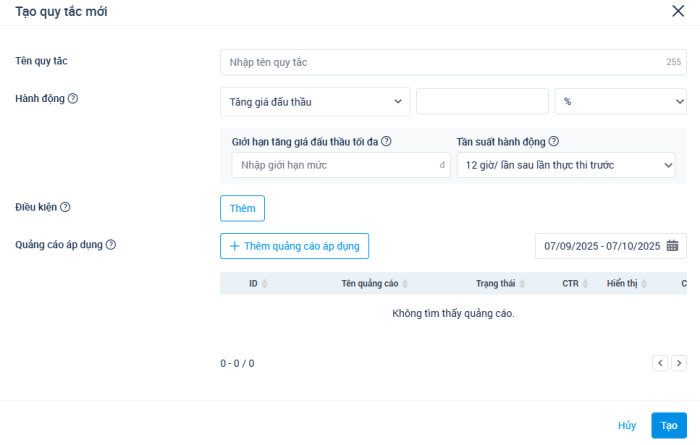Go to next page arrow
Screen dimensions: 700x445
679,363
